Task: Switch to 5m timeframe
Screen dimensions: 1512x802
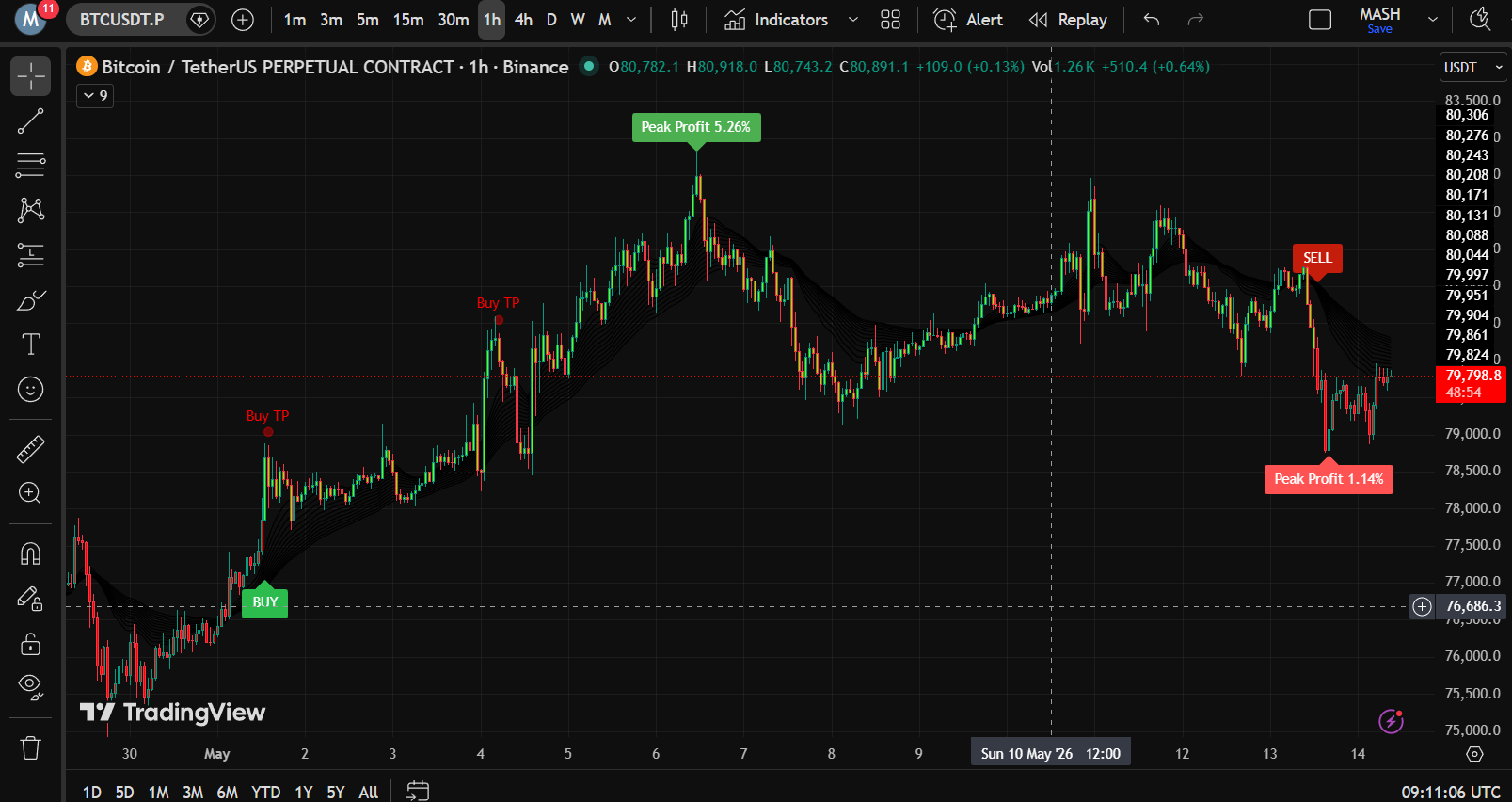Action: click(368, 20)
